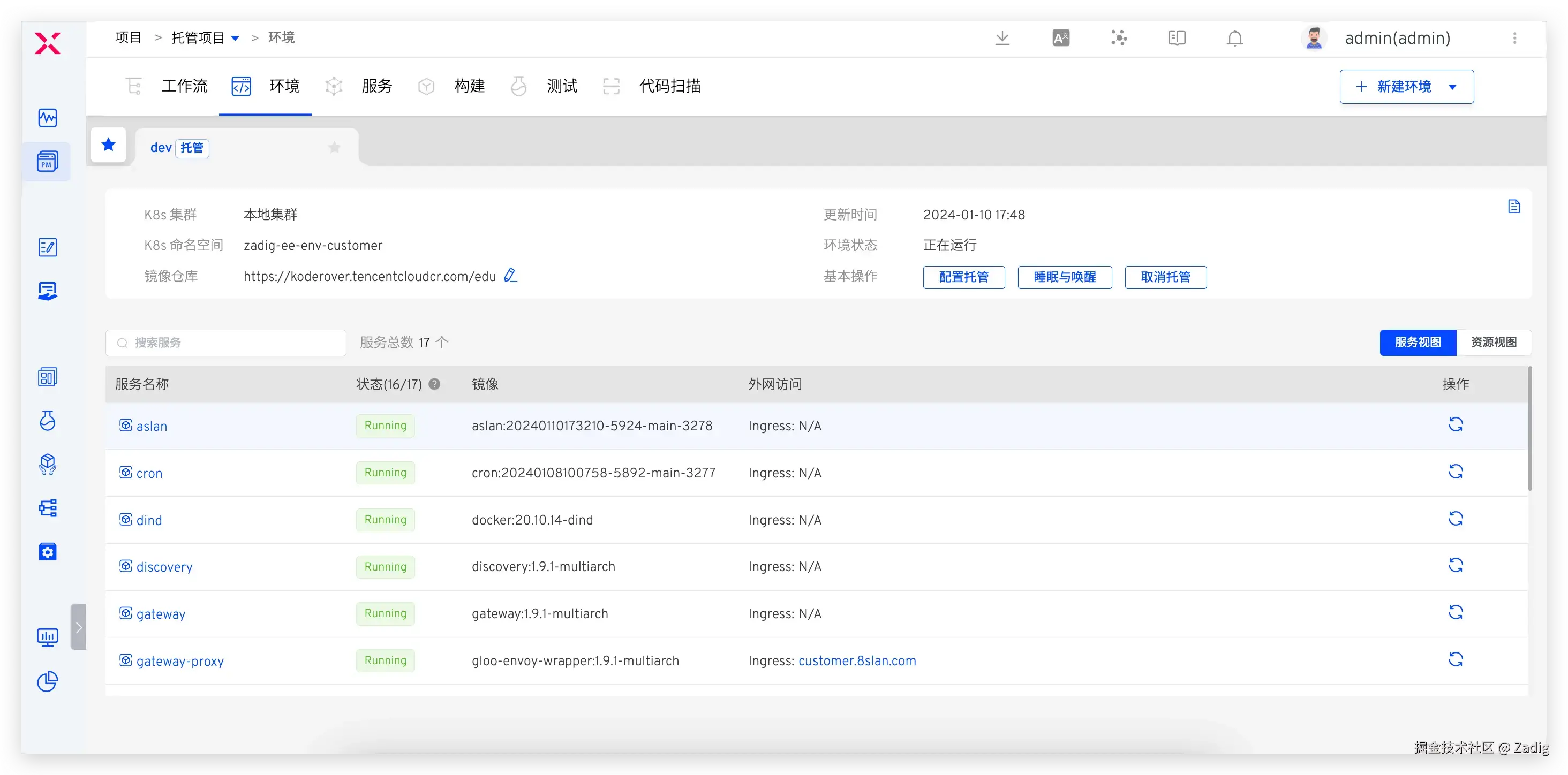The height and width of the screenshot is (775, 1568).
Task: Click the 睡眠与唤醒 button
Action: tap(1064, 277)
